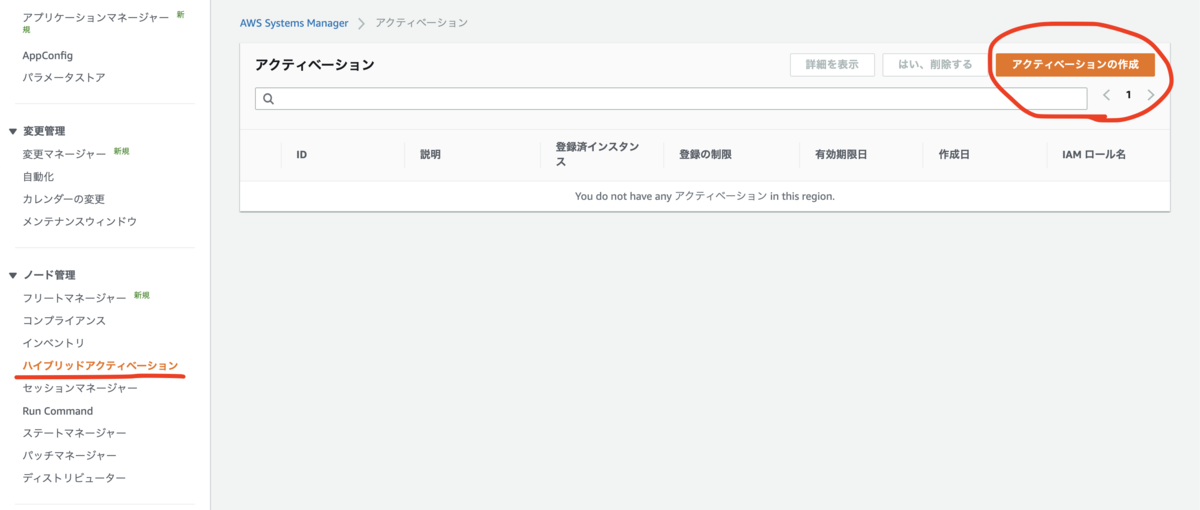The image size is (1200, 510).
Task: Open セッションマネージャー in sidebar
Action: pos(80,388)
